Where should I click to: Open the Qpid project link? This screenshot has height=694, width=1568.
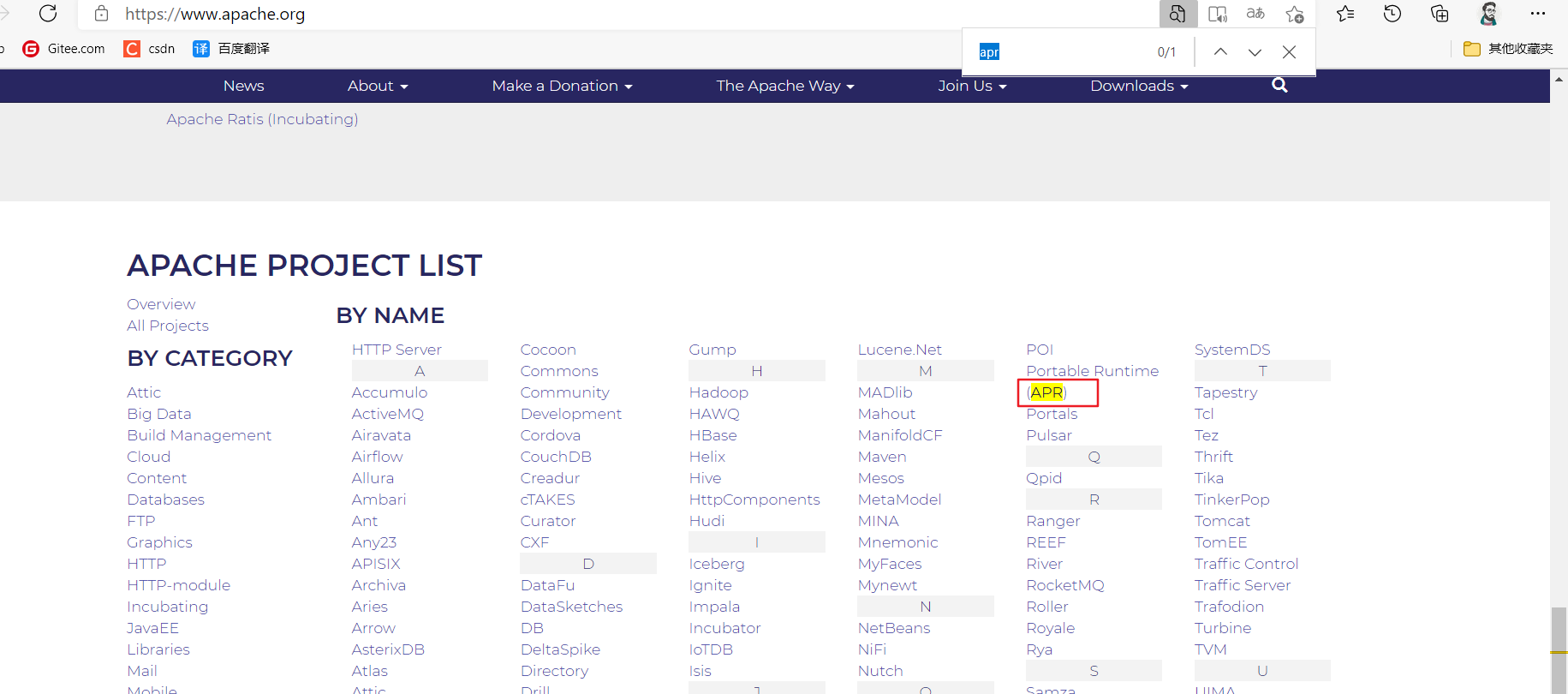1044,478
